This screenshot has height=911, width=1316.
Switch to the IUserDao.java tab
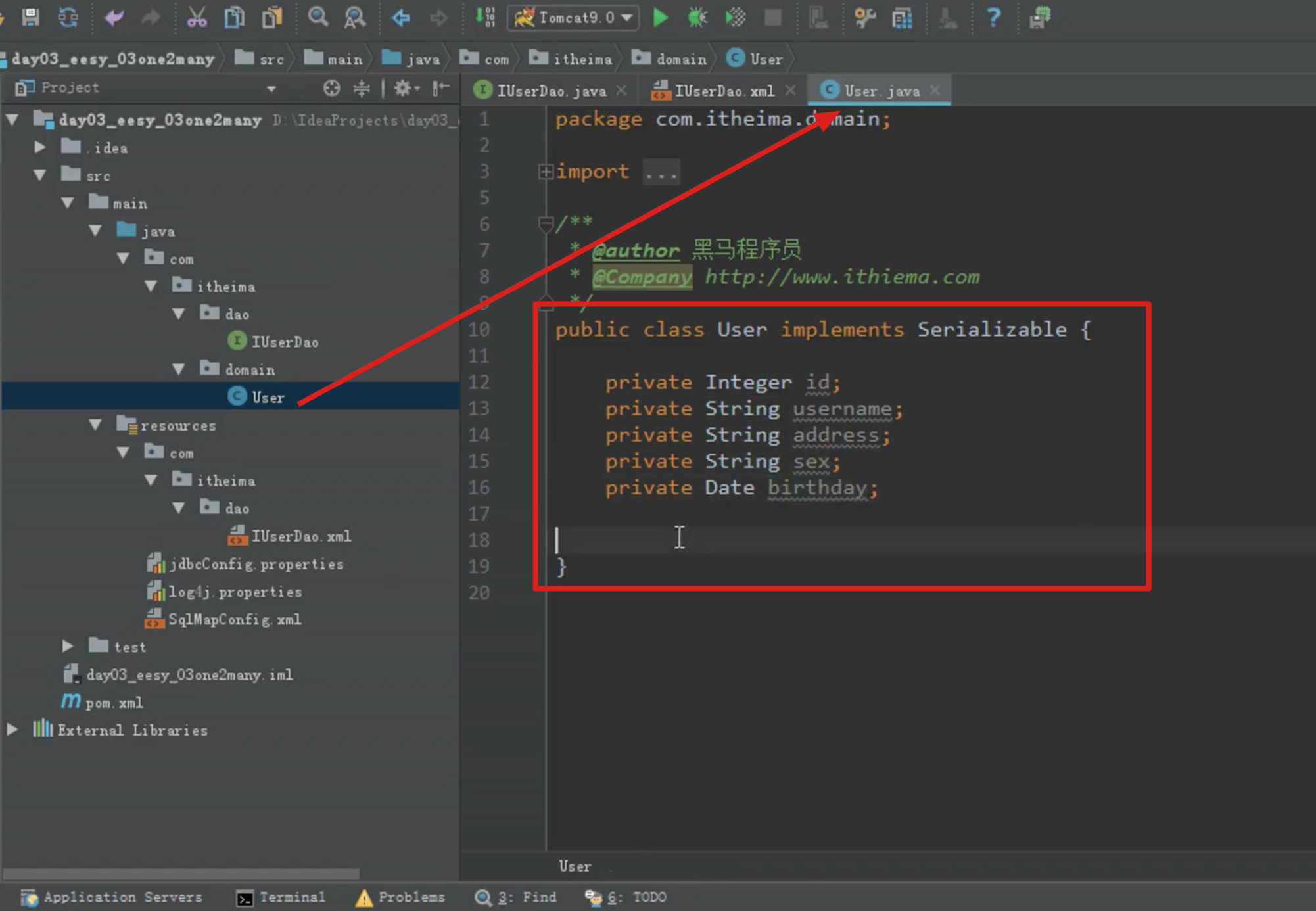[x=551, y=91]
